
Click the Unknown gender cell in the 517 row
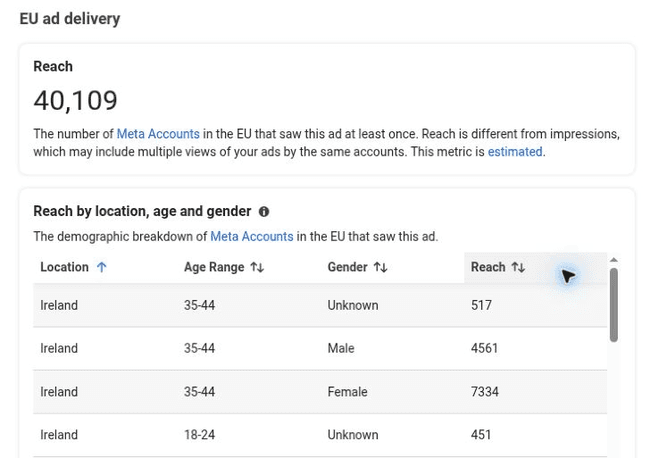point(353,305)
